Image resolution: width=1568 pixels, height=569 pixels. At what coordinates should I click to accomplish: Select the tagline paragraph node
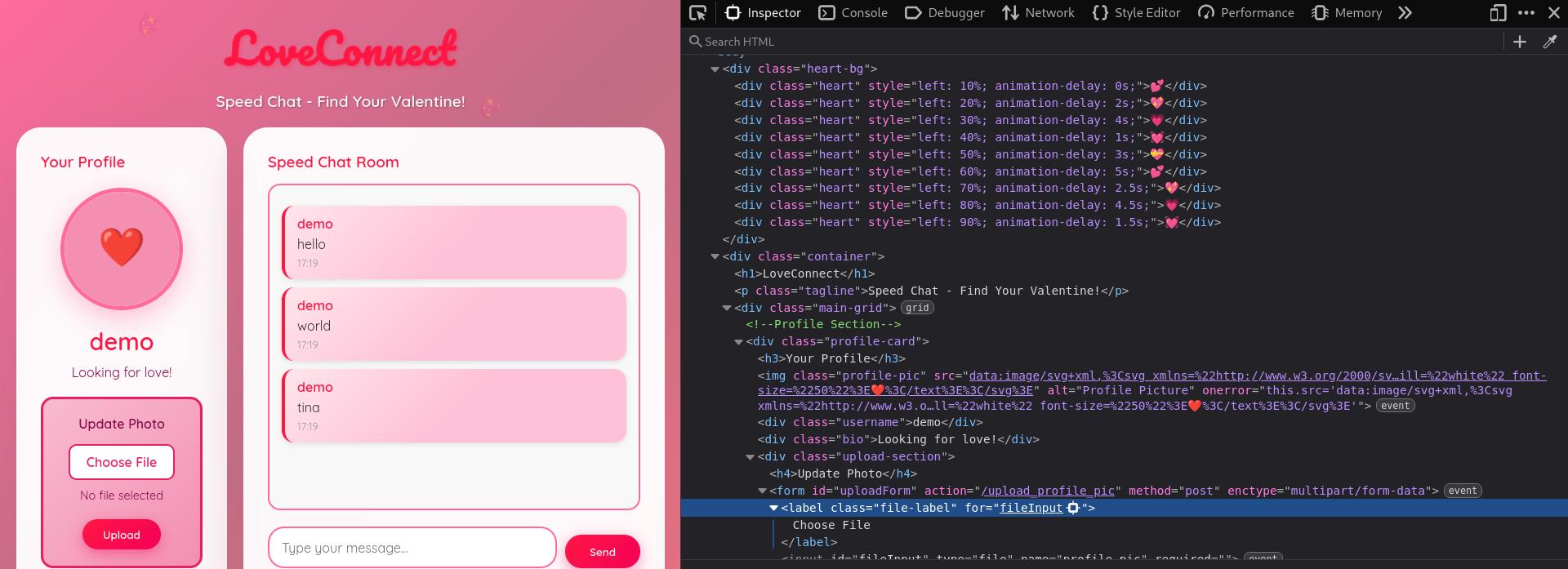pos(931,291)
